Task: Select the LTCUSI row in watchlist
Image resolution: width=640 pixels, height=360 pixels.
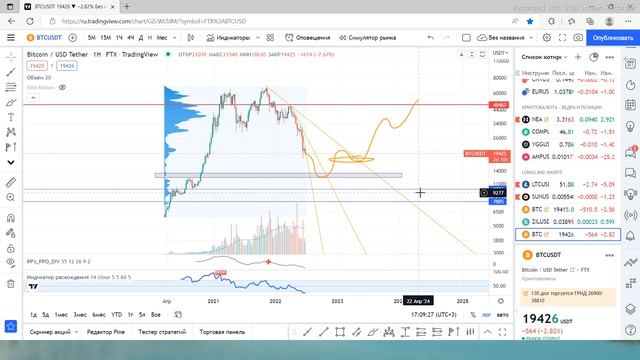Action: point(567,184)
